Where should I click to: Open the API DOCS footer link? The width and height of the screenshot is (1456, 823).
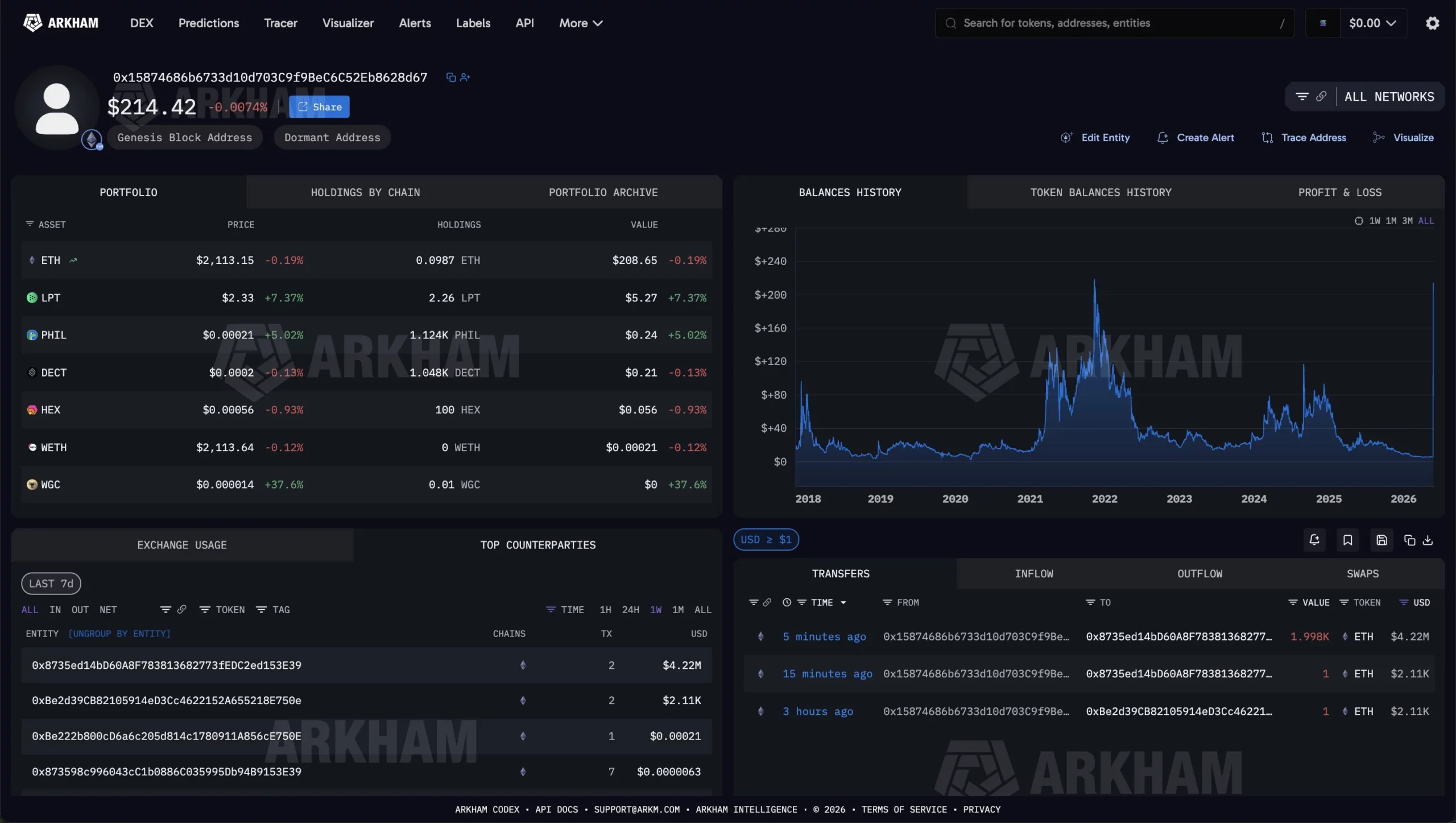[556, 809]
